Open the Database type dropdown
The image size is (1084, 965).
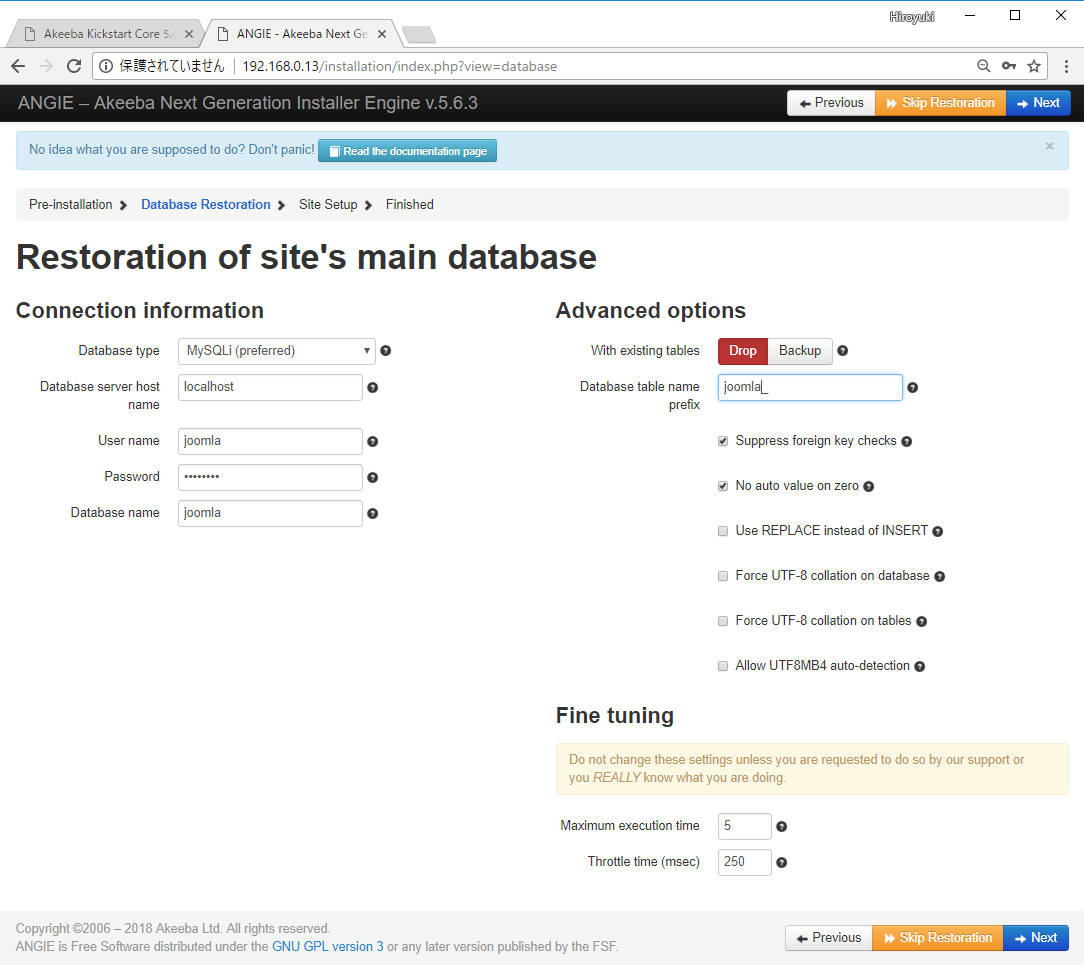coord(277,350)
